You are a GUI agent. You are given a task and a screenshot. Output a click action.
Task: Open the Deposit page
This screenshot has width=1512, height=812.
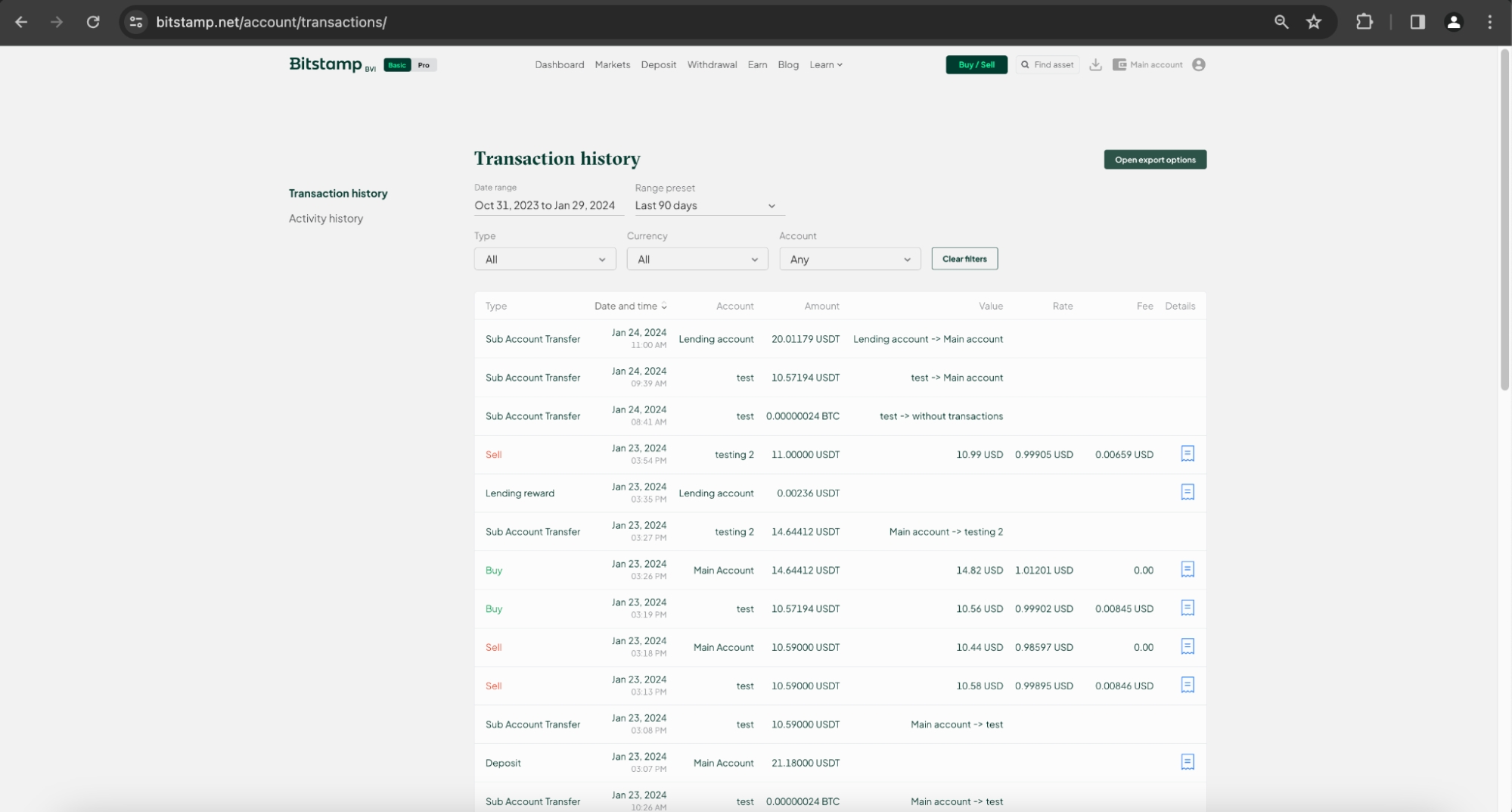pyautogui.click(x=658, y=64)
